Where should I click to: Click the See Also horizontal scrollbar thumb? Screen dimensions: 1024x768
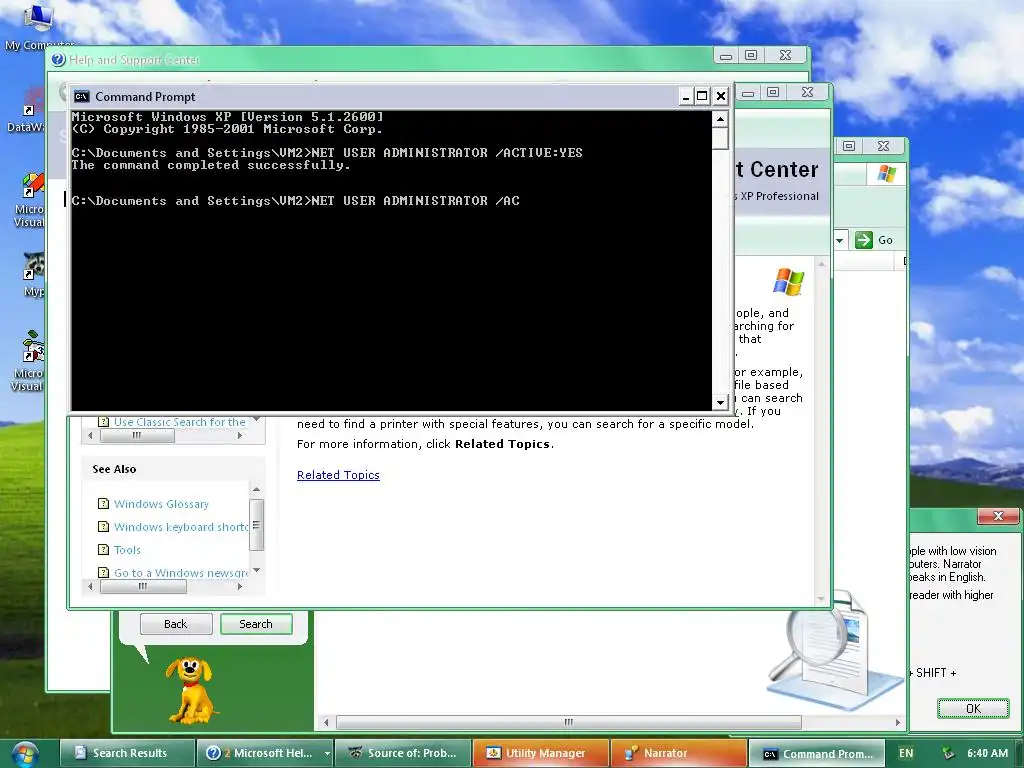click(x=143, y=586)
